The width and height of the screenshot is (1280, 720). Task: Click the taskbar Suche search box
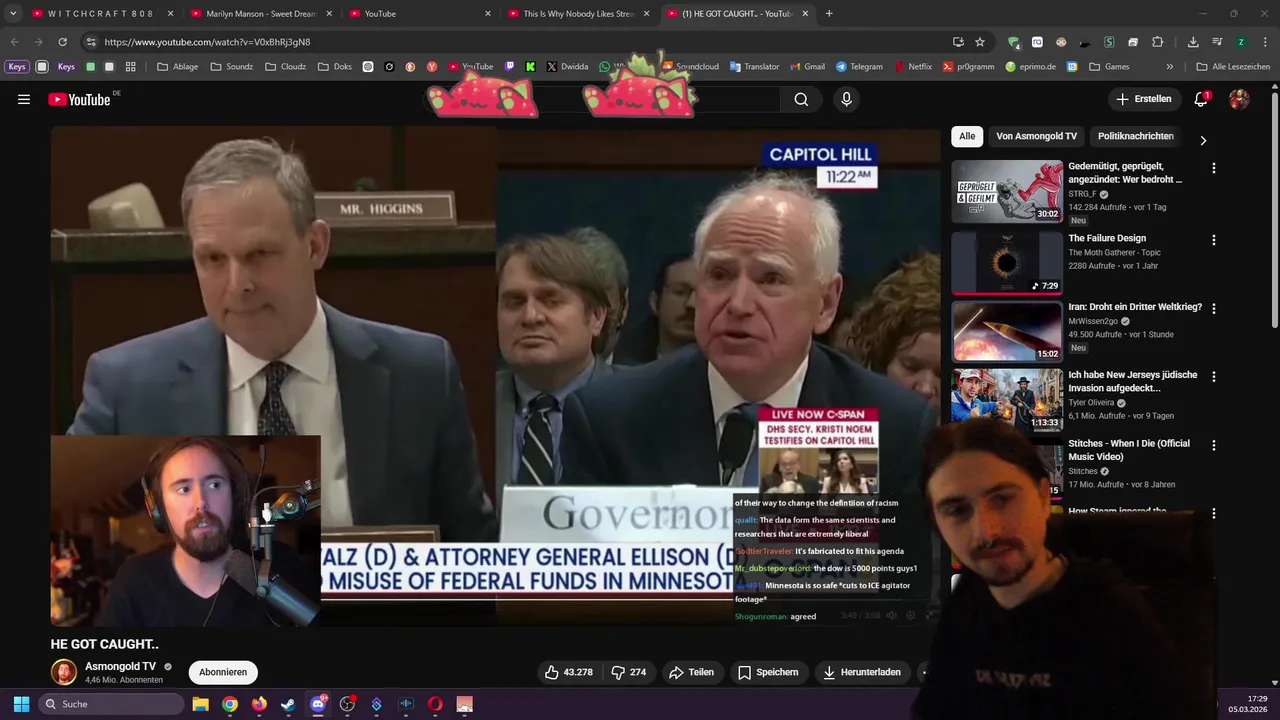pyautogui.click(x=110, y=704)
